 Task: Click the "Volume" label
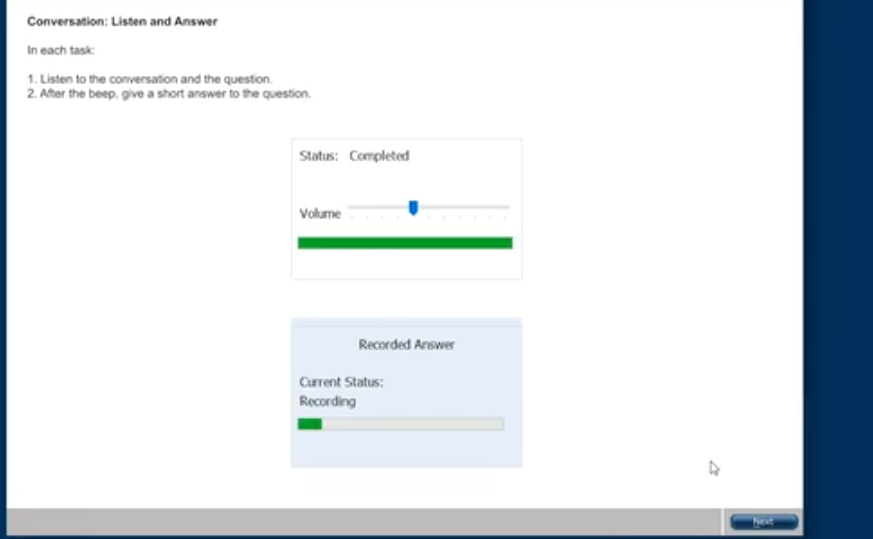coord(320,214)
